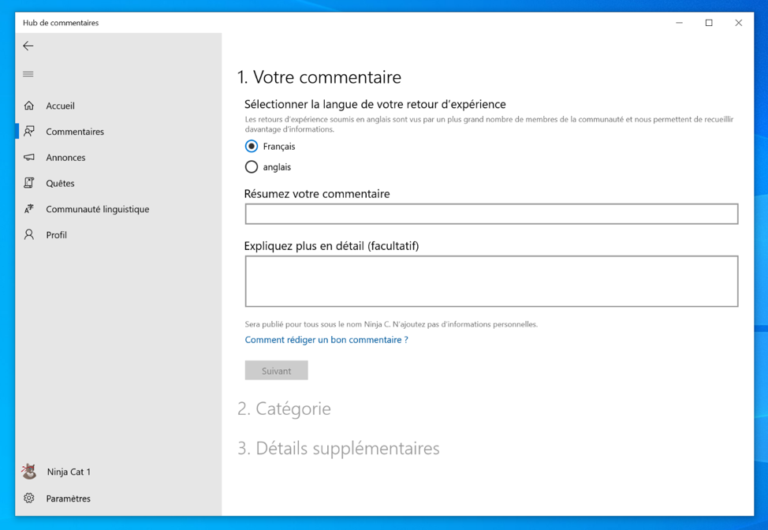Open 'Comment rédiger un bon commentaire ?' link
768x530 pixels.
coord(326,340)
